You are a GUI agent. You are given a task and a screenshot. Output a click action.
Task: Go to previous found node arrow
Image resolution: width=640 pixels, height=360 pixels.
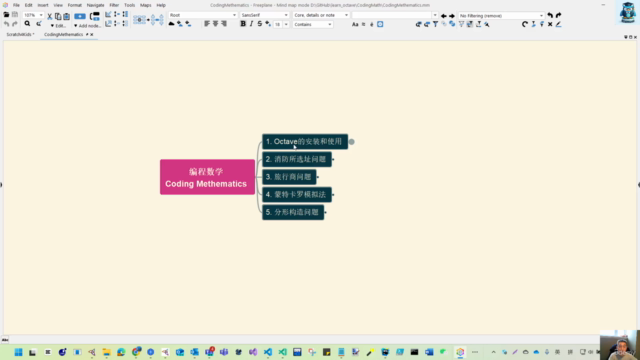444,16
